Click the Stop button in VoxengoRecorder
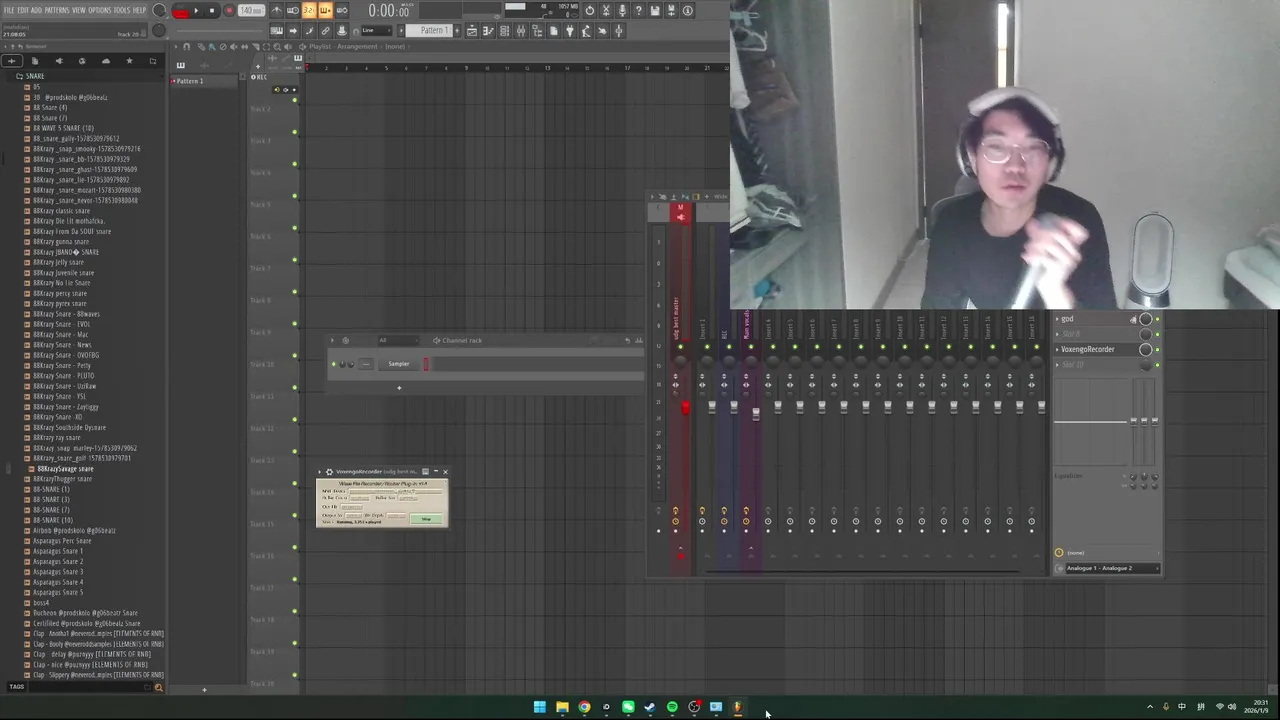 [426, 519]
